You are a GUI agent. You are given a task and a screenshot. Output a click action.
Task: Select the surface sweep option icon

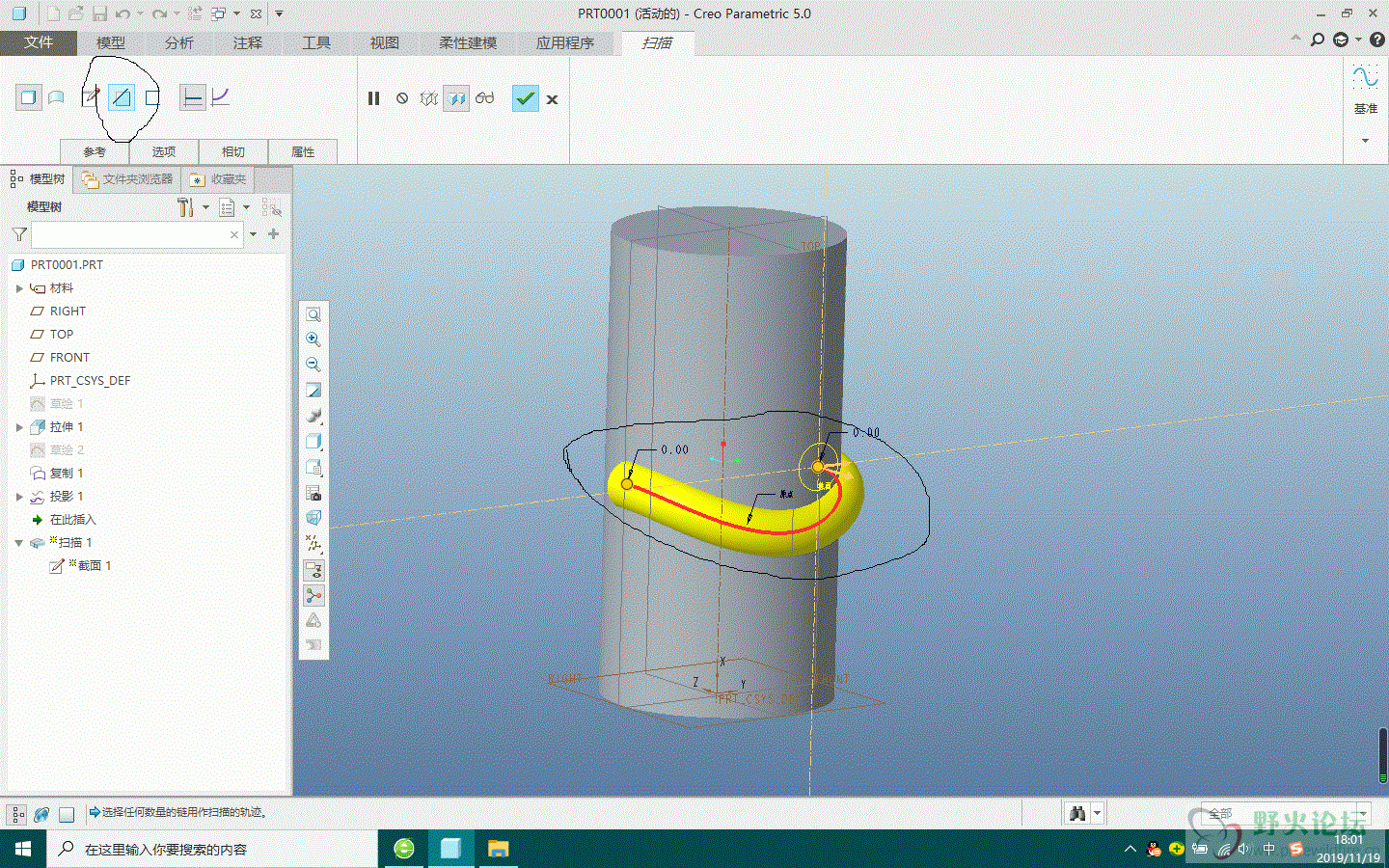click(56, 97)
